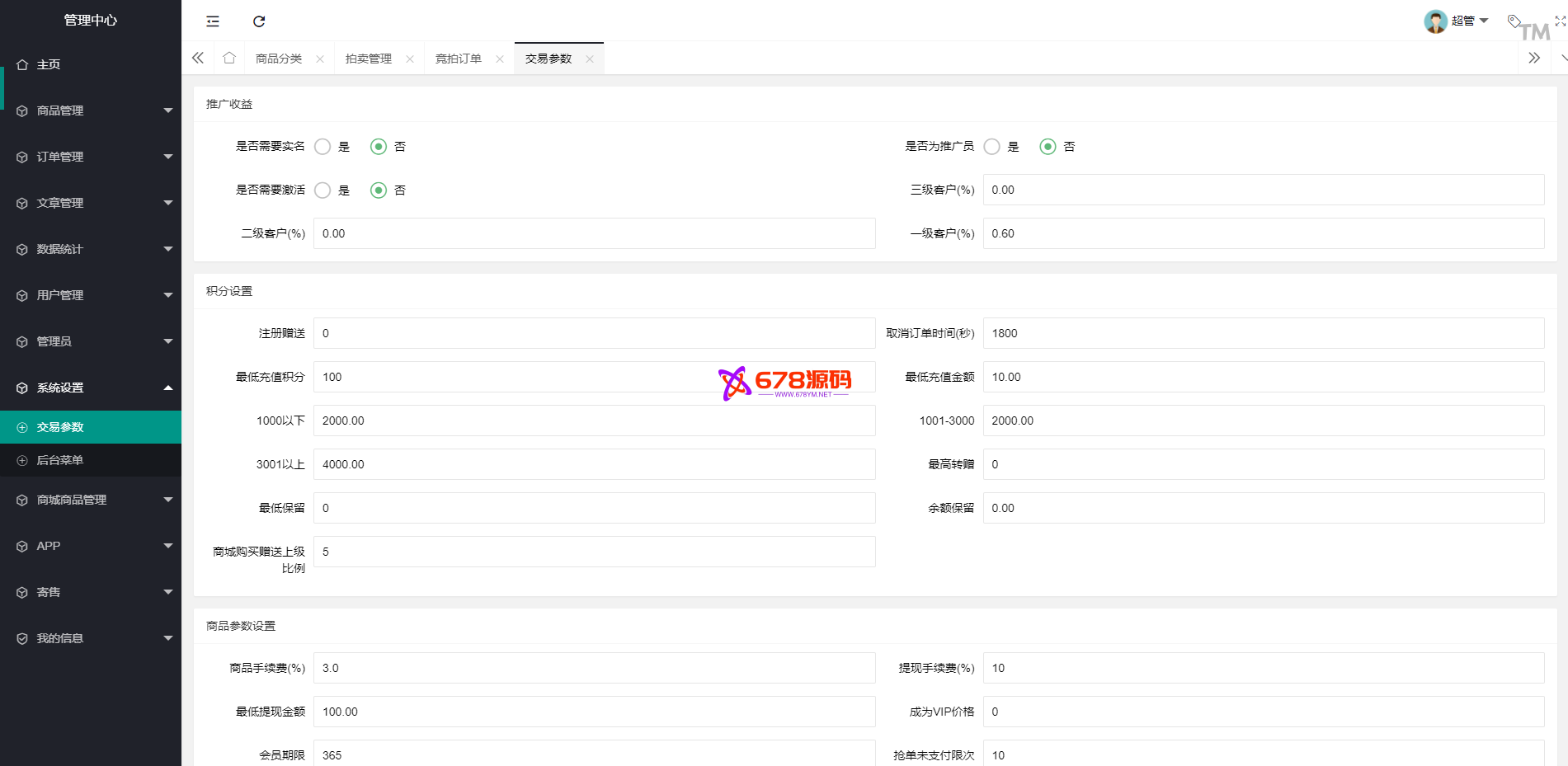Click the refresh page icon

click(259, 21)
